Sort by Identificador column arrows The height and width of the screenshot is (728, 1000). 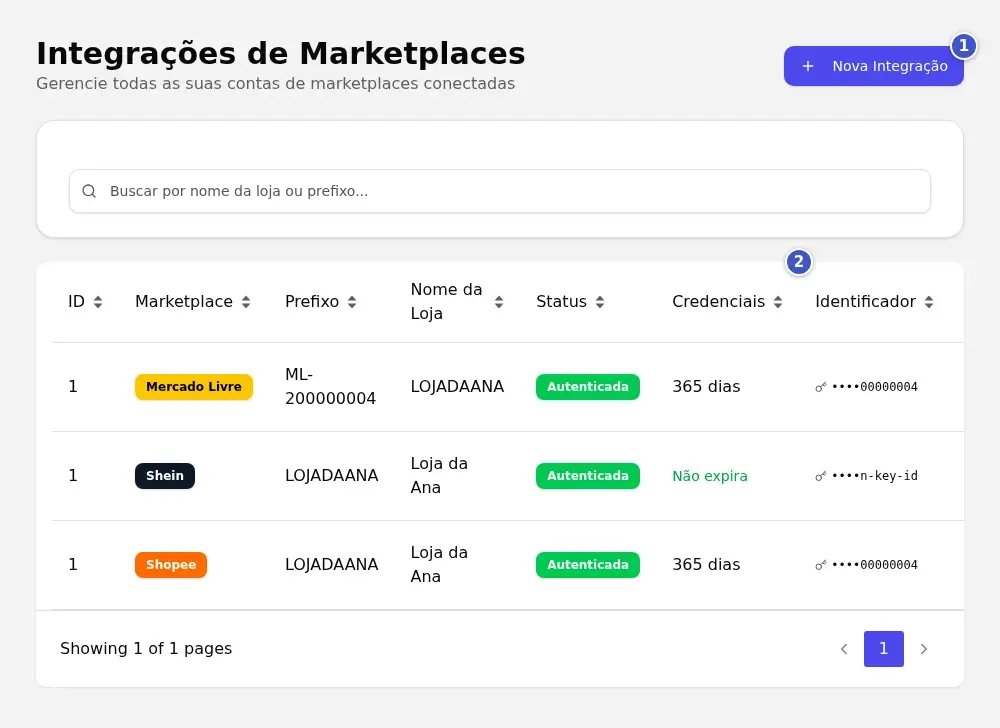pyautogui.click(x=929, y=302)
